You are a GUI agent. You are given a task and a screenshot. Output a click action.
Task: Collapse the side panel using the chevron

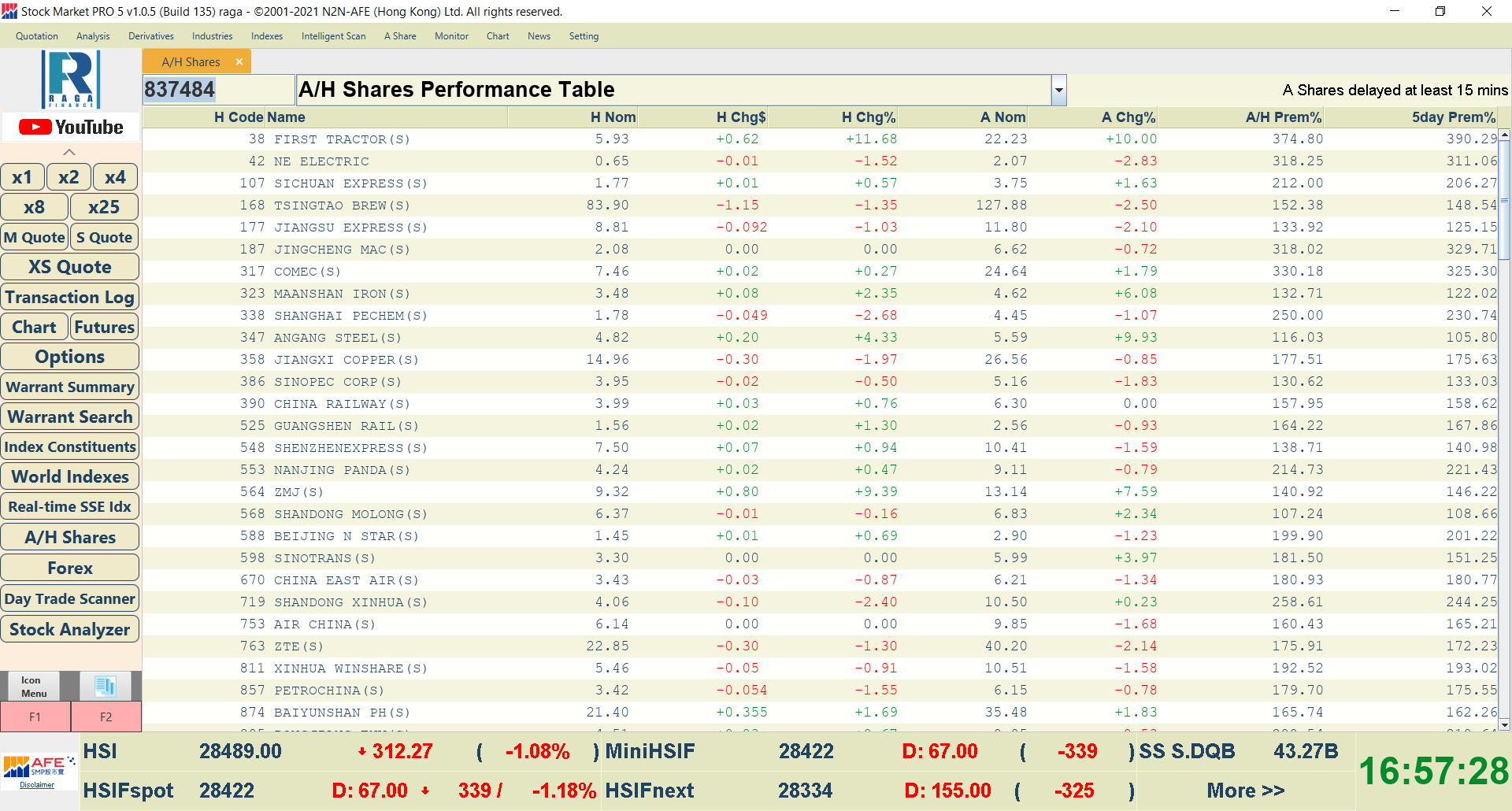[69, 152]
